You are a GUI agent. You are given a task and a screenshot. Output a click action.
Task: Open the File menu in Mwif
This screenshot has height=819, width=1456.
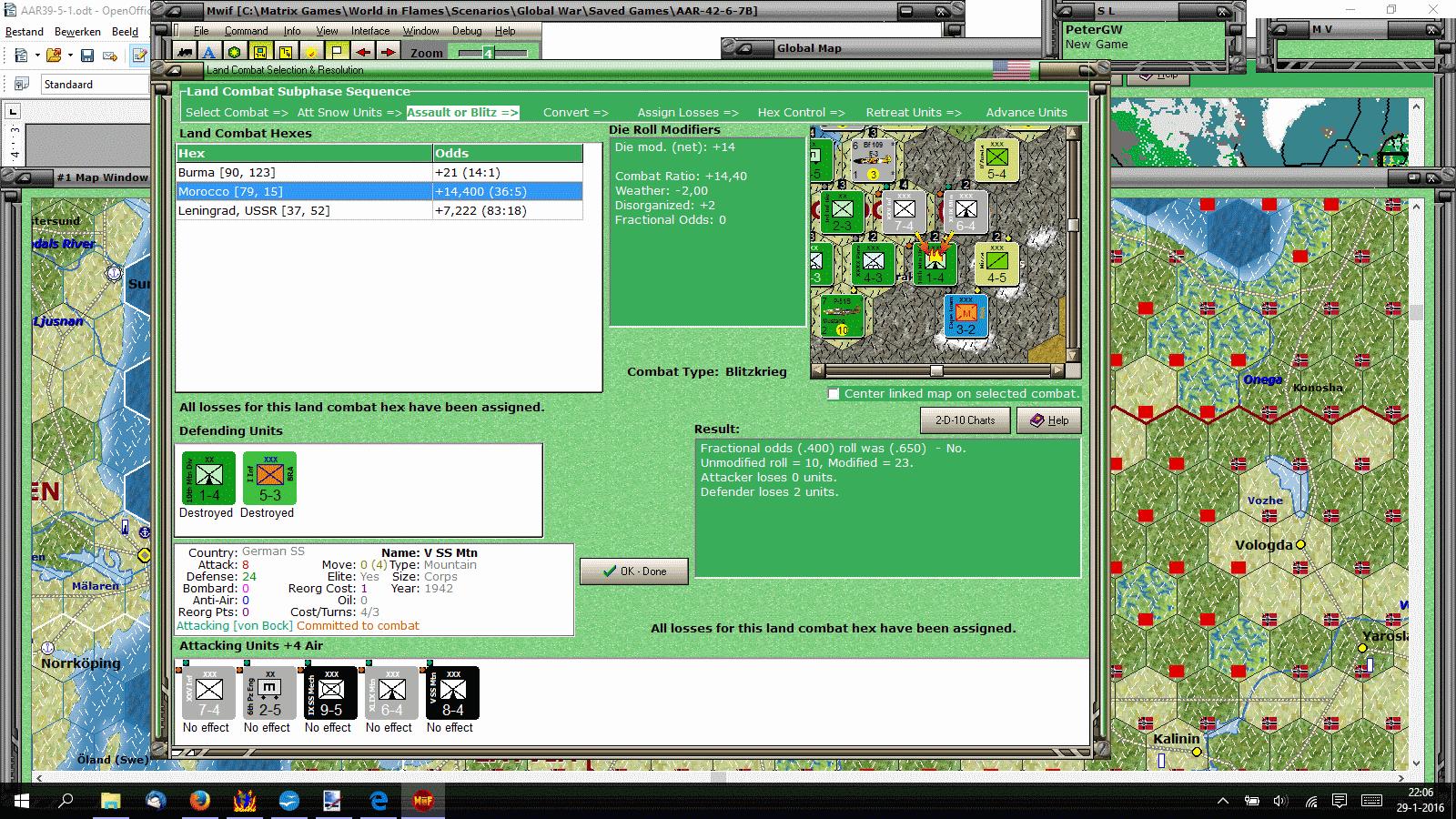[201, 31]
